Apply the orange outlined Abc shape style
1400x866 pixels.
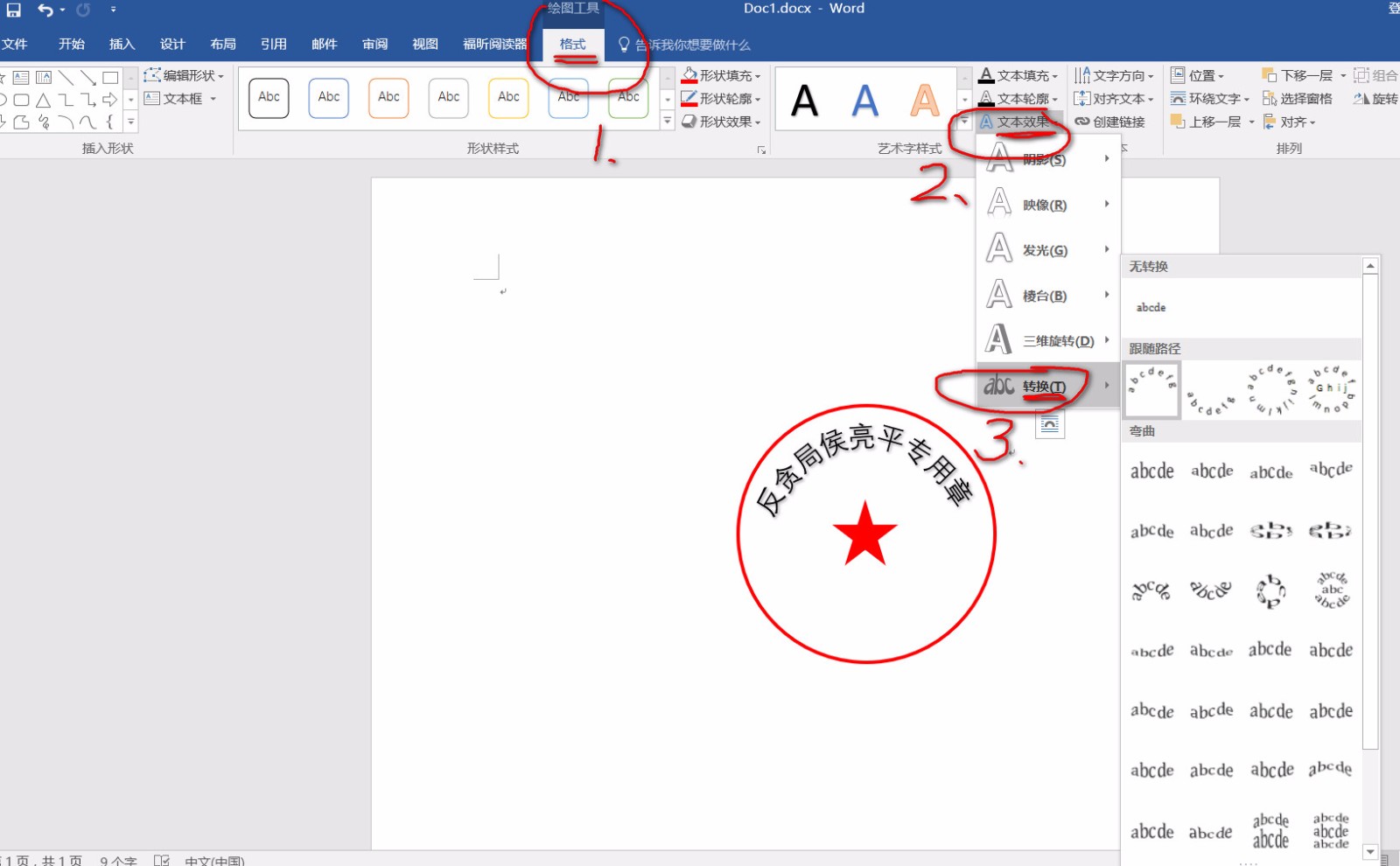tap(388, 98)
